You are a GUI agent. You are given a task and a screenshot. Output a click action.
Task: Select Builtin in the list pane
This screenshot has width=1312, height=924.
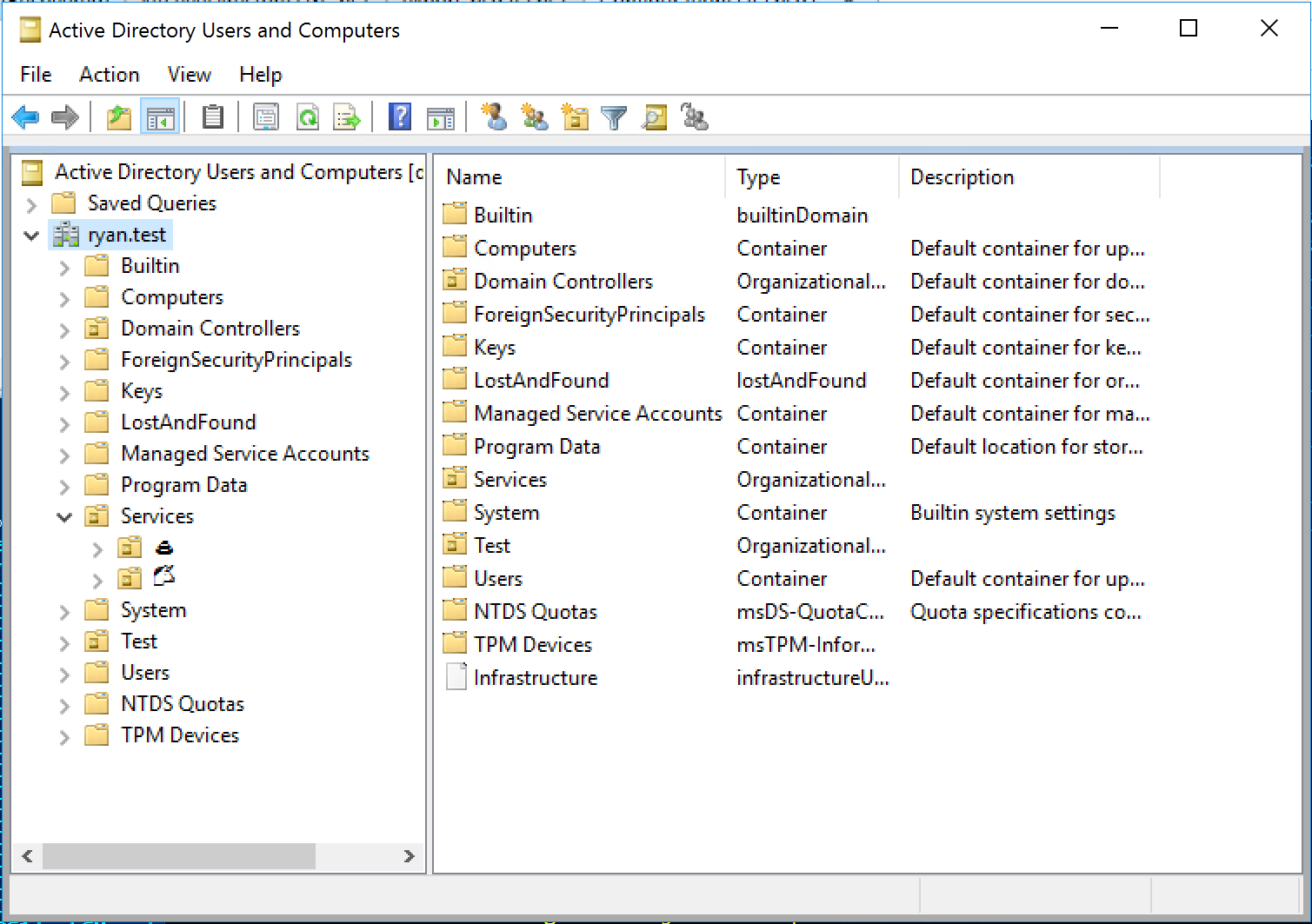pyautogui.click(x=503, y=215)
